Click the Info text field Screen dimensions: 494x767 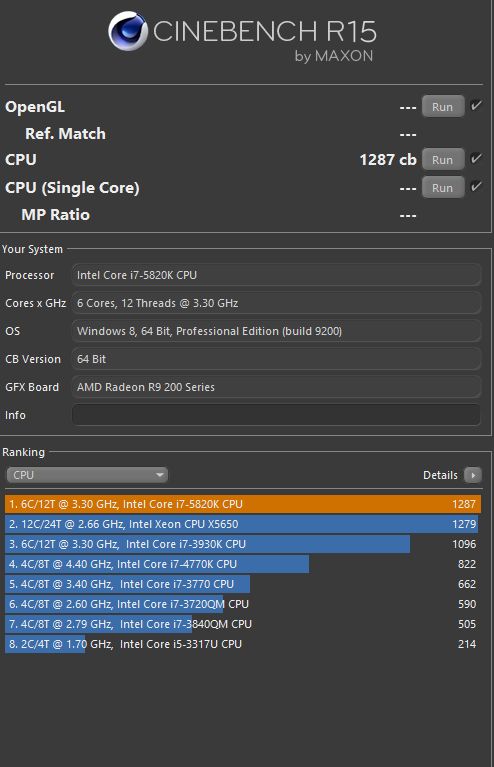[276, 415]
